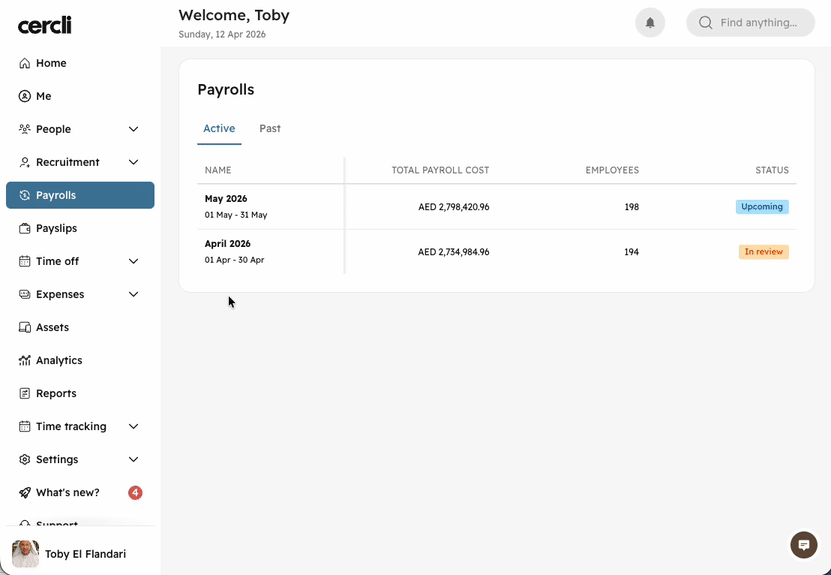Click the Home house icon
This screenshot has height=575, width=831.
[x=24, y=63]
